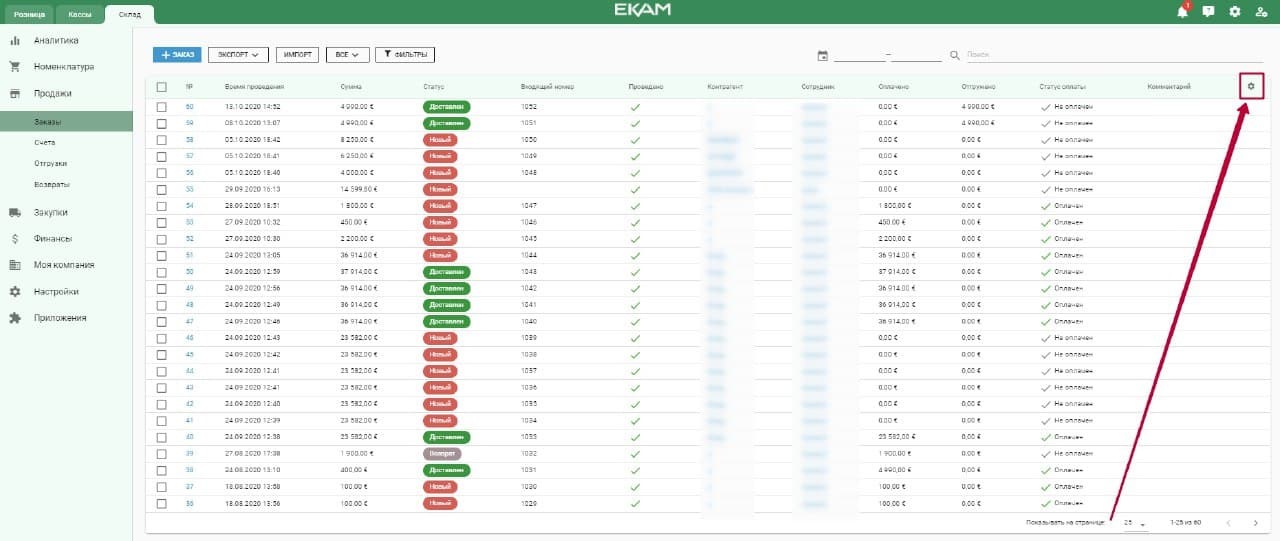Toggle the select-all checkbox in table header
The image size is (1280, 541).
click(161, 87)
